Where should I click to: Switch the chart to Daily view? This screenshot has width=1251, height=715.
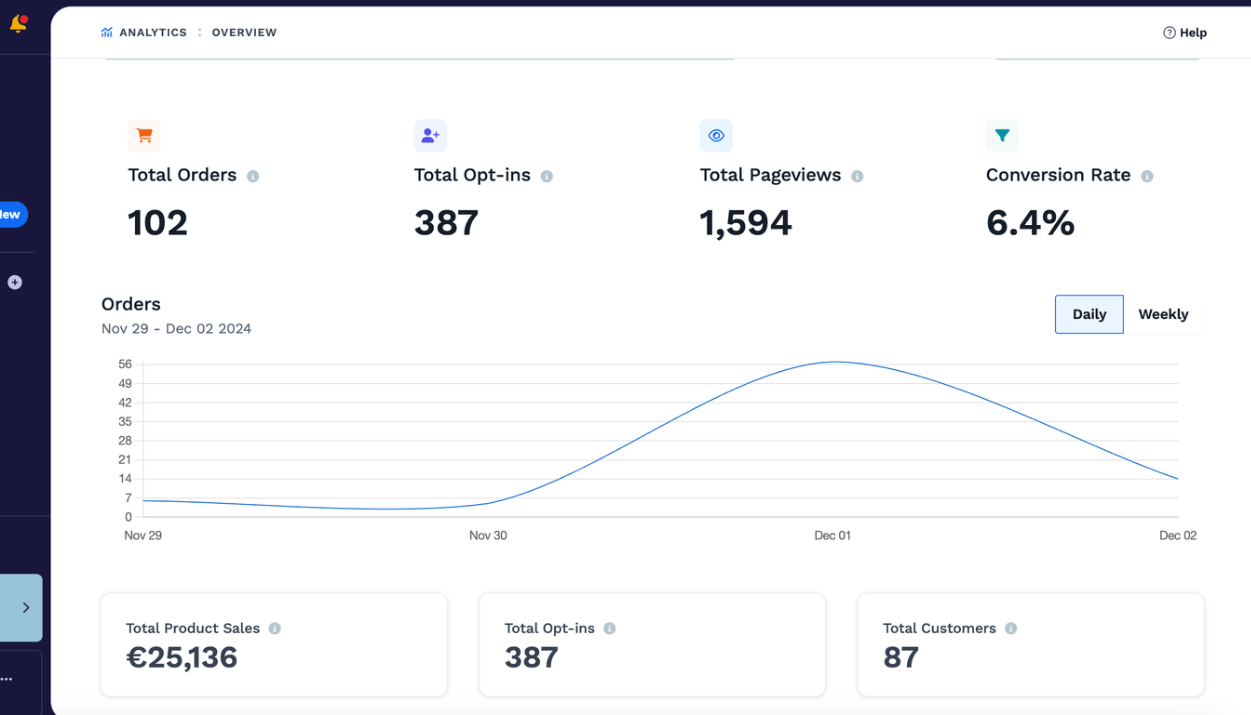coord(1089,314)
